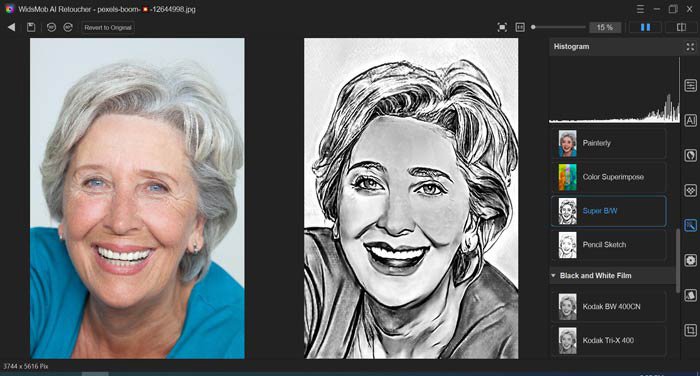Rotate image counterclockwise 90 degrees

(x=51, y=27)
